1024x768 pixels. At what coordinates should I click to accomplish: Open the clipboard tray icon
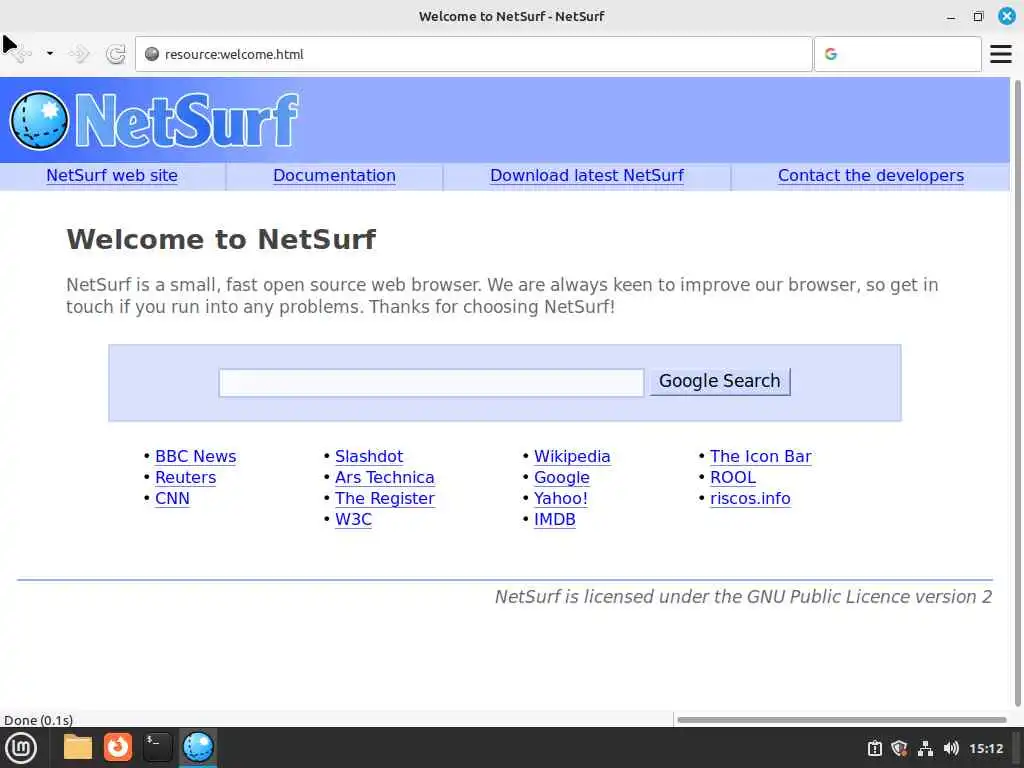[x=874, y=748]
